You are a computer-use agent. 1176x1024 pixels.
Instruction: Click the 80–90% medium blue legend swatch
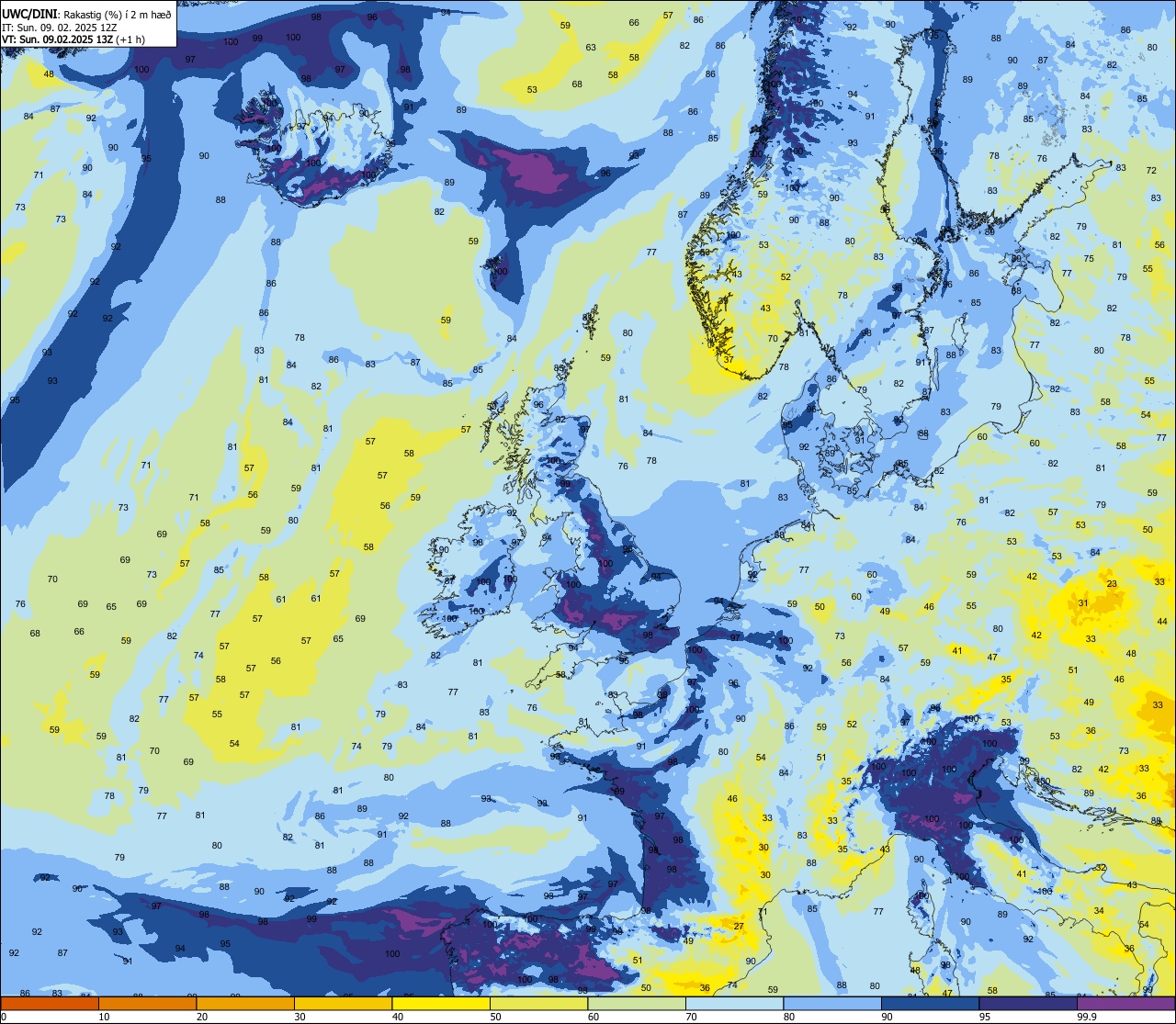pyautogui.click(x=832, y=1003)
